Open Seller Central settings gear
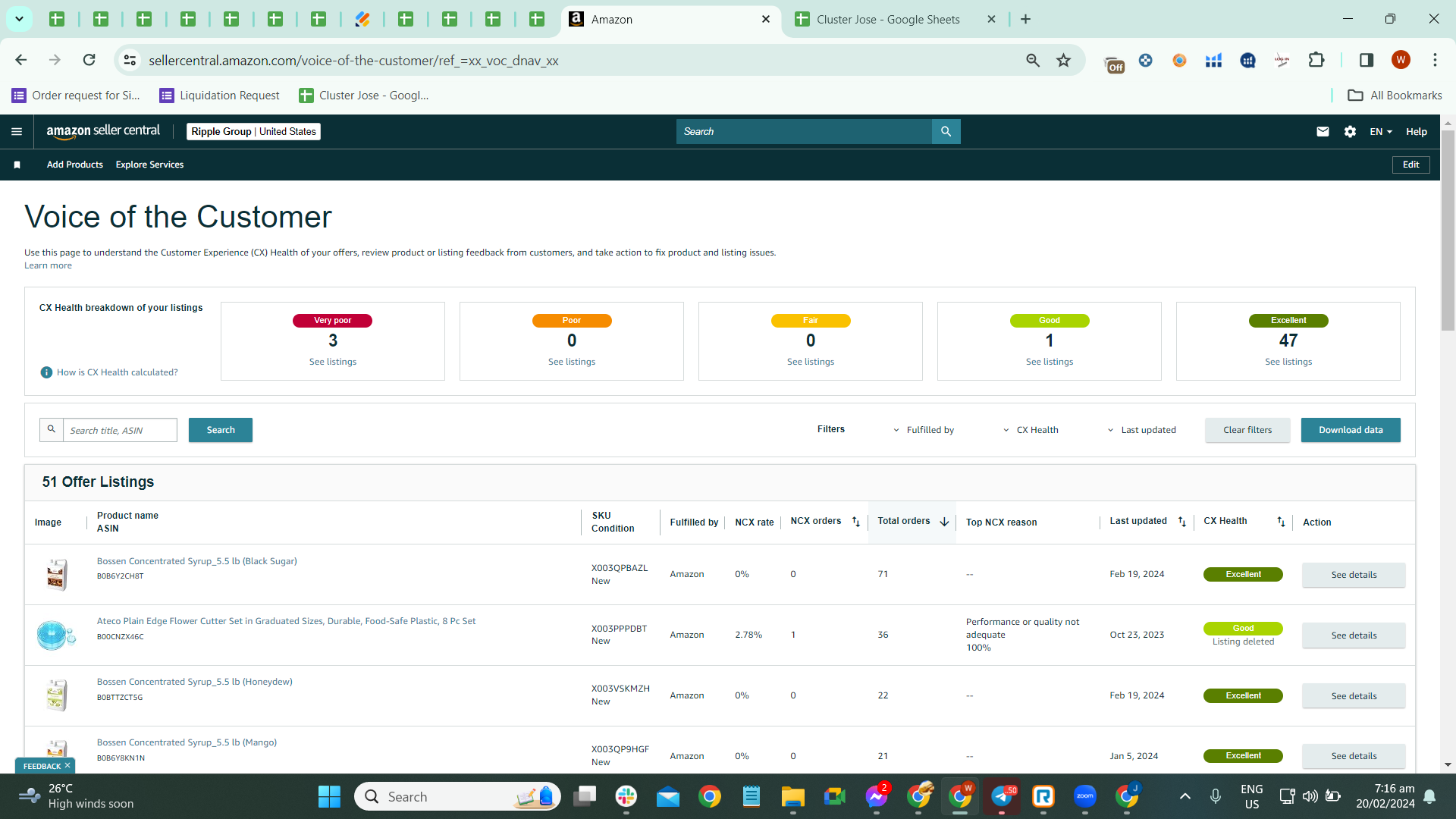 (x=1350, y=132)
